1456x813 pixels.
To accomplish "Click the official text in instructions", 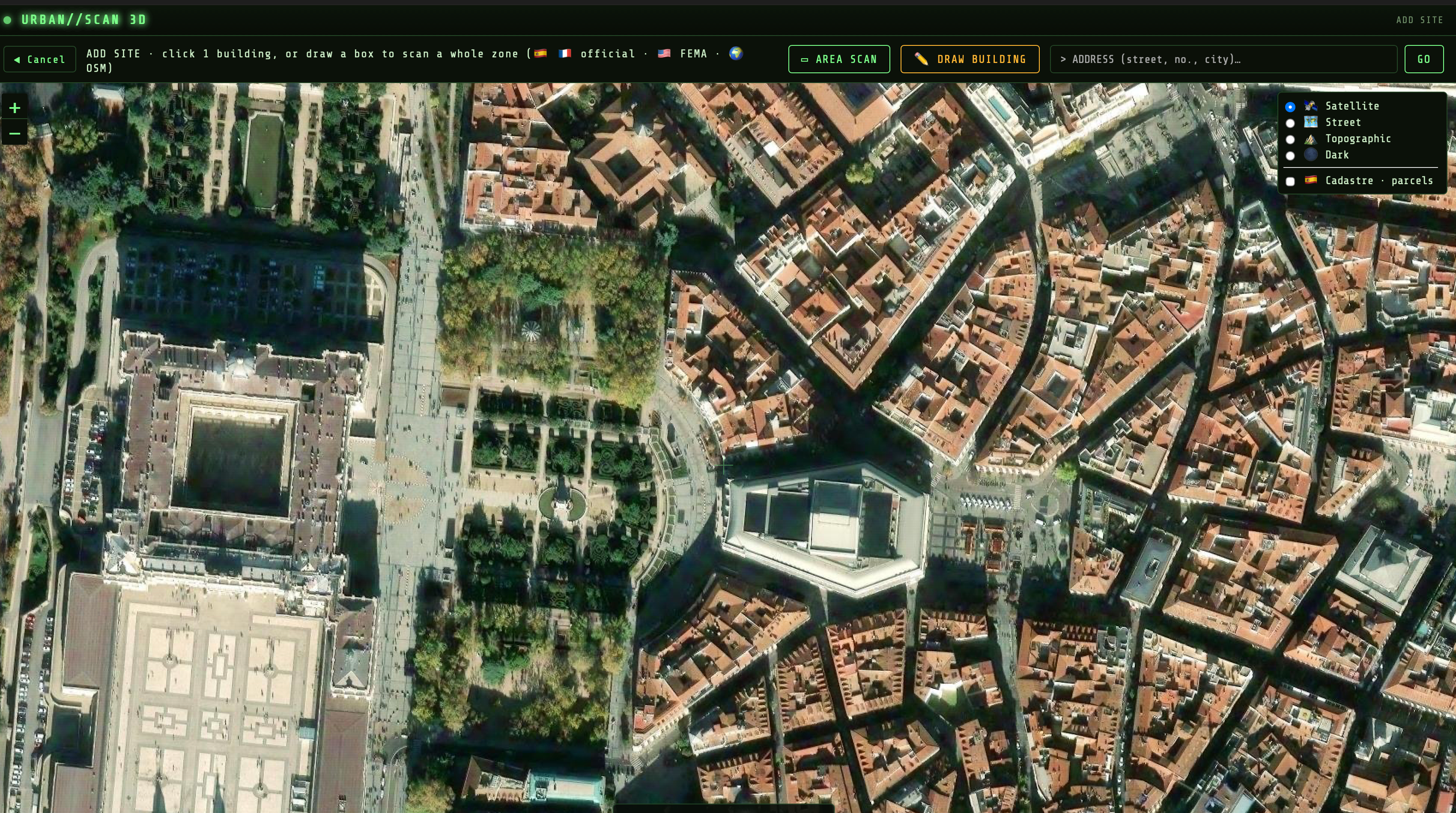I will [608, 54].
